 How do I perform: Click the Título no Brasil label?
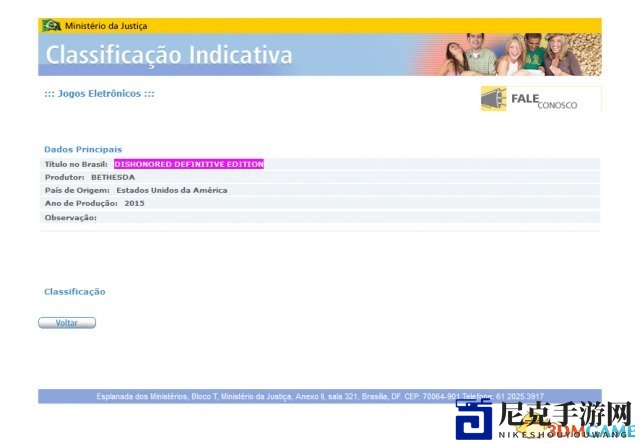76,164
